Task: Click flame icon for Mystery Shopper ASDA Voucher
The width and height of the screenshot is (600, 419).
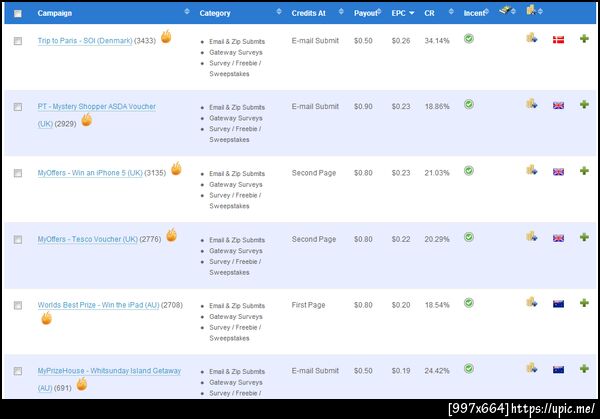Action: tap(87, 120)
